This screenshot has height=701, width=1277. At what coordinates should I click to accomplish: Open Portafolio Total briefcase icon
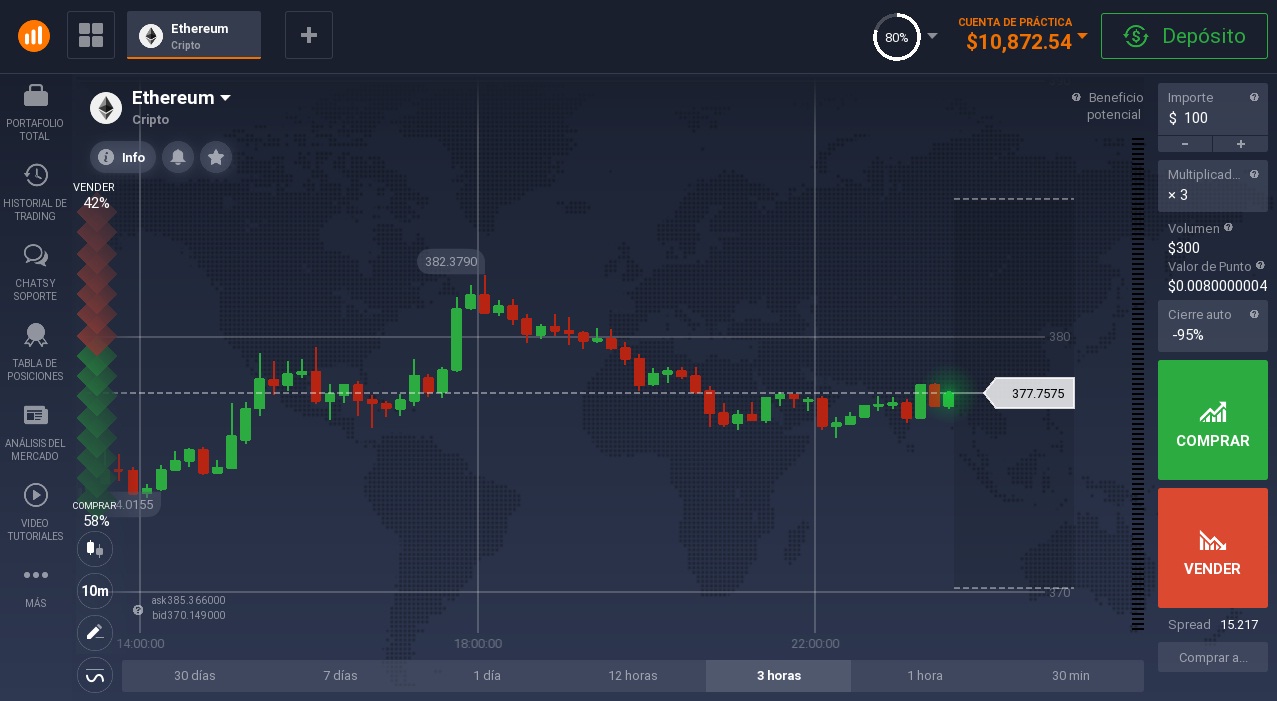(x=35, y=96)
